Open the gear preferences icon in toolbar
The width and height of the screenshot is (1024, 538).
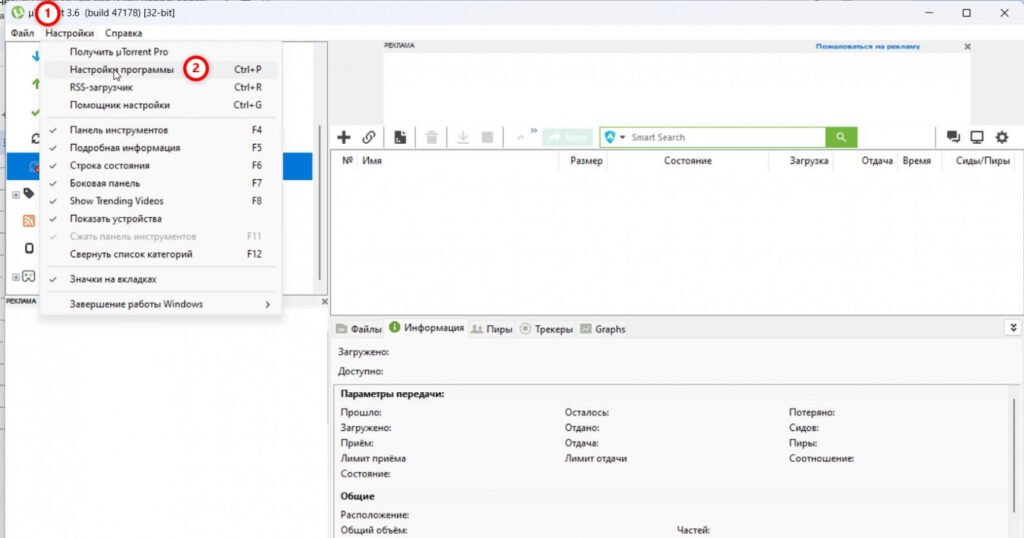click(1002, 137)
